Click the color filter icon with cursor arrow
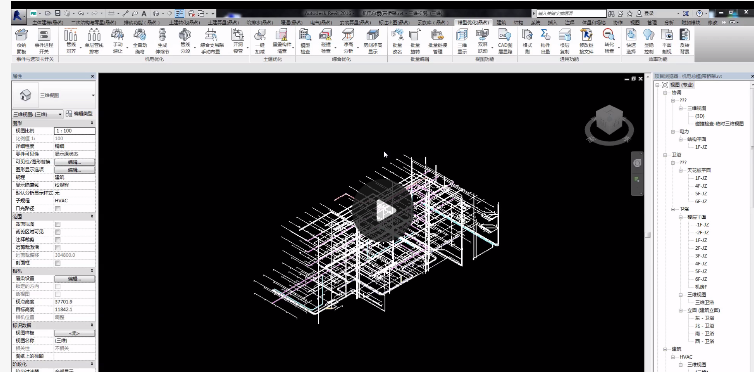754x372 pixels. (x=586, y=35)
